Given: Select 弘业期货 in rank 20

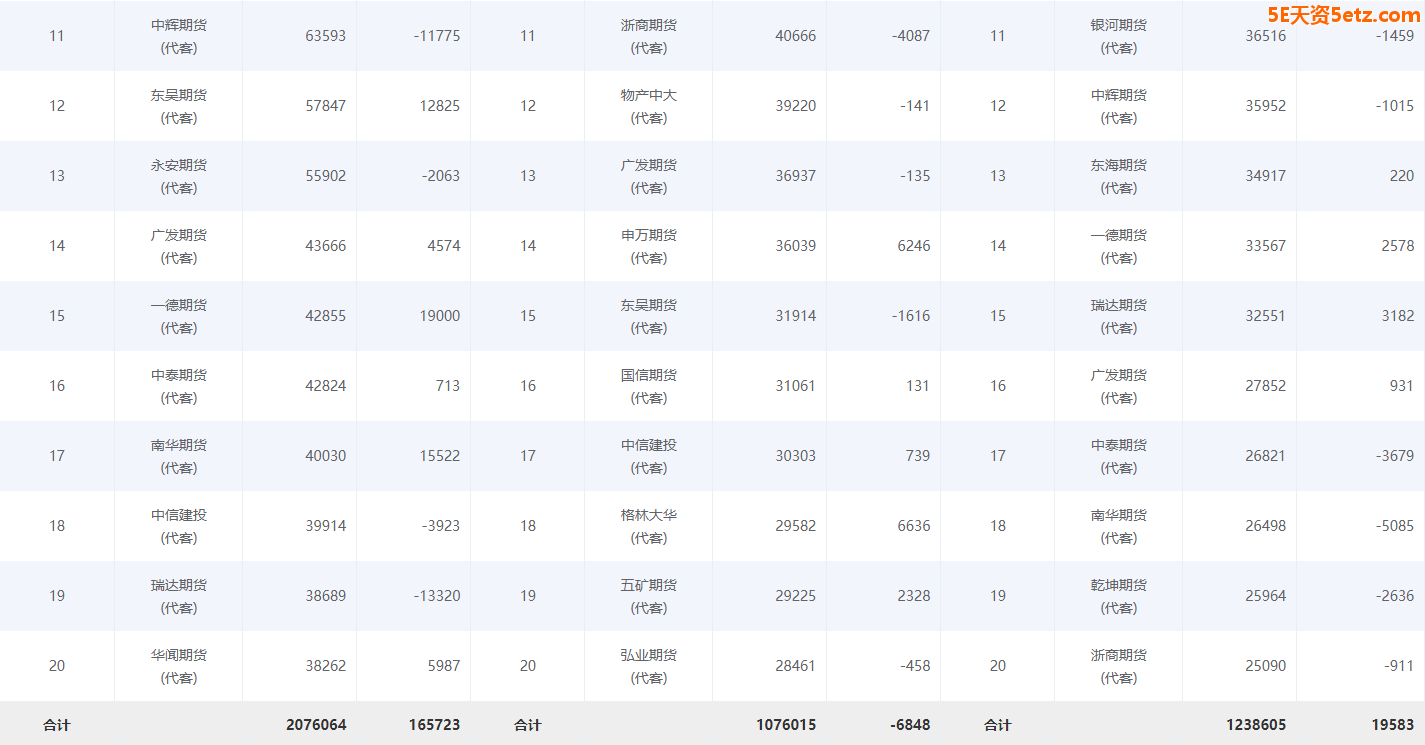Looking at the screenshot, I should click(x=649, y=666).
